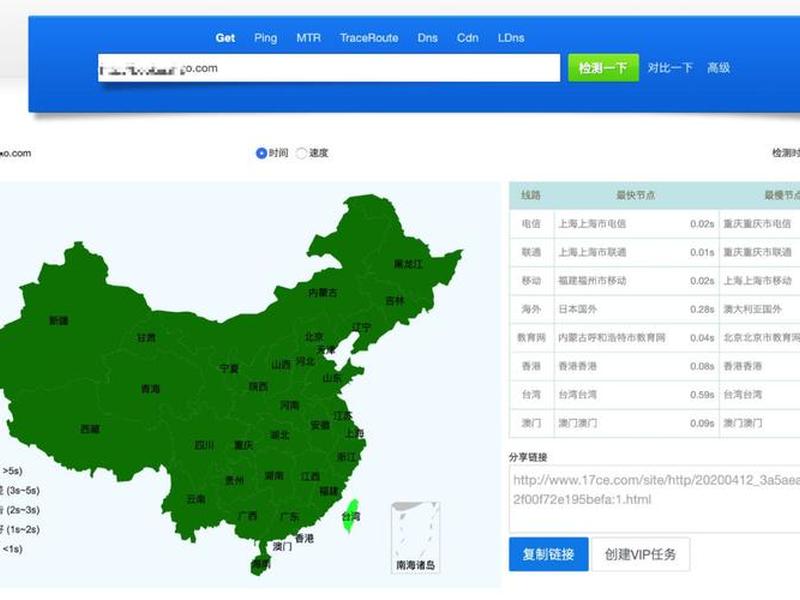800x600 pixels.
Task: Click 甘肃 province on the map
Action: (146, 337)
